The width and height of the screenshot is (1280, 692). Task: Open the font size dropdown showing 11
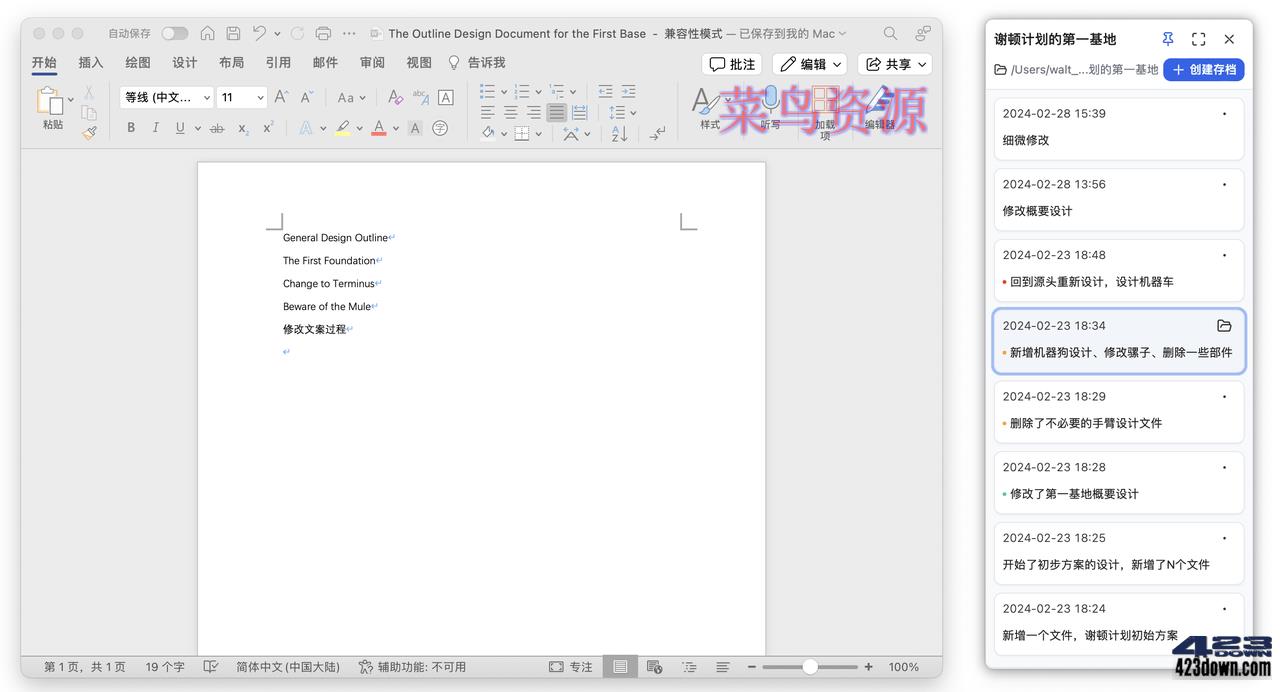242,97
